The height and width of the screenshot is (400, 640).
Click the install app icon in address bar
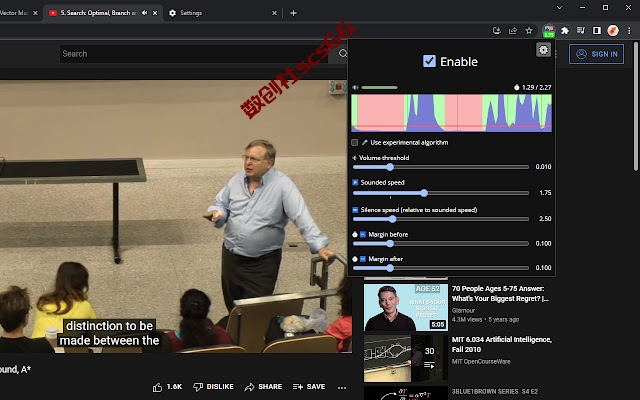point(497,31)
